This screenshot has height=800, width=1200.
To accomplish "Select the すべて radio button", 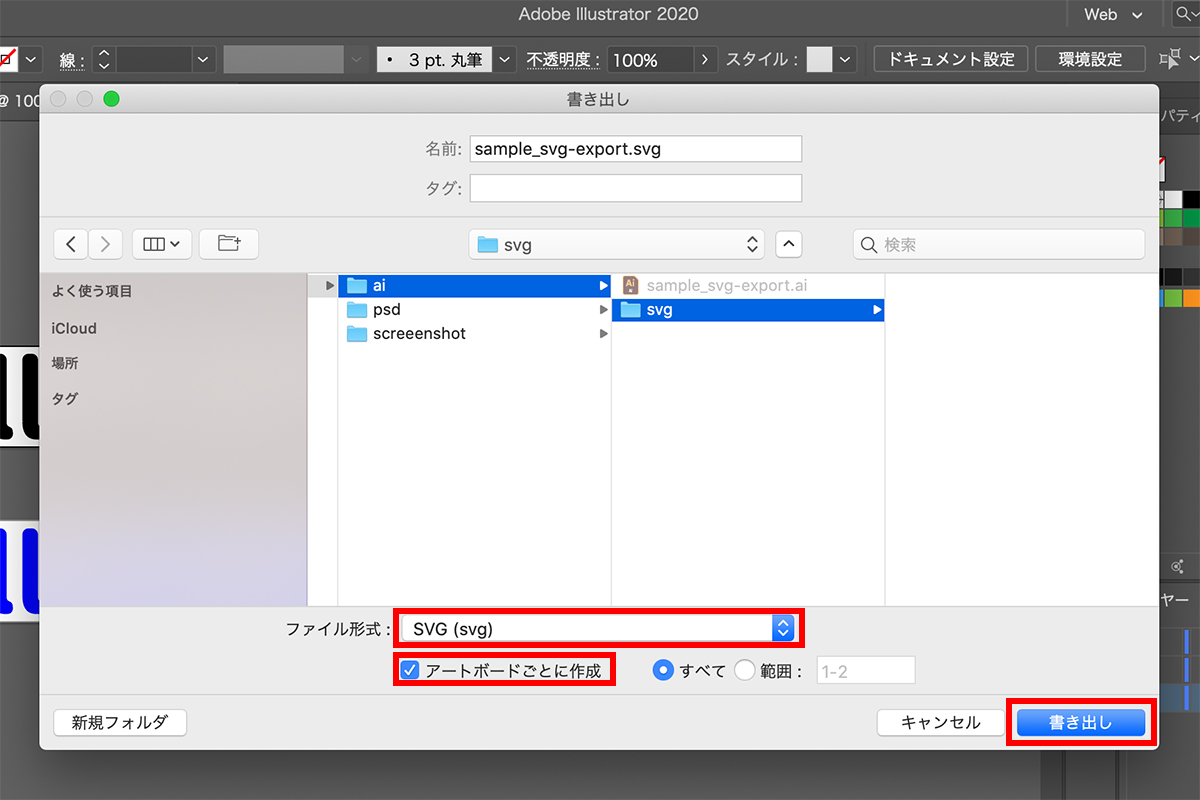I will [662, 670].
